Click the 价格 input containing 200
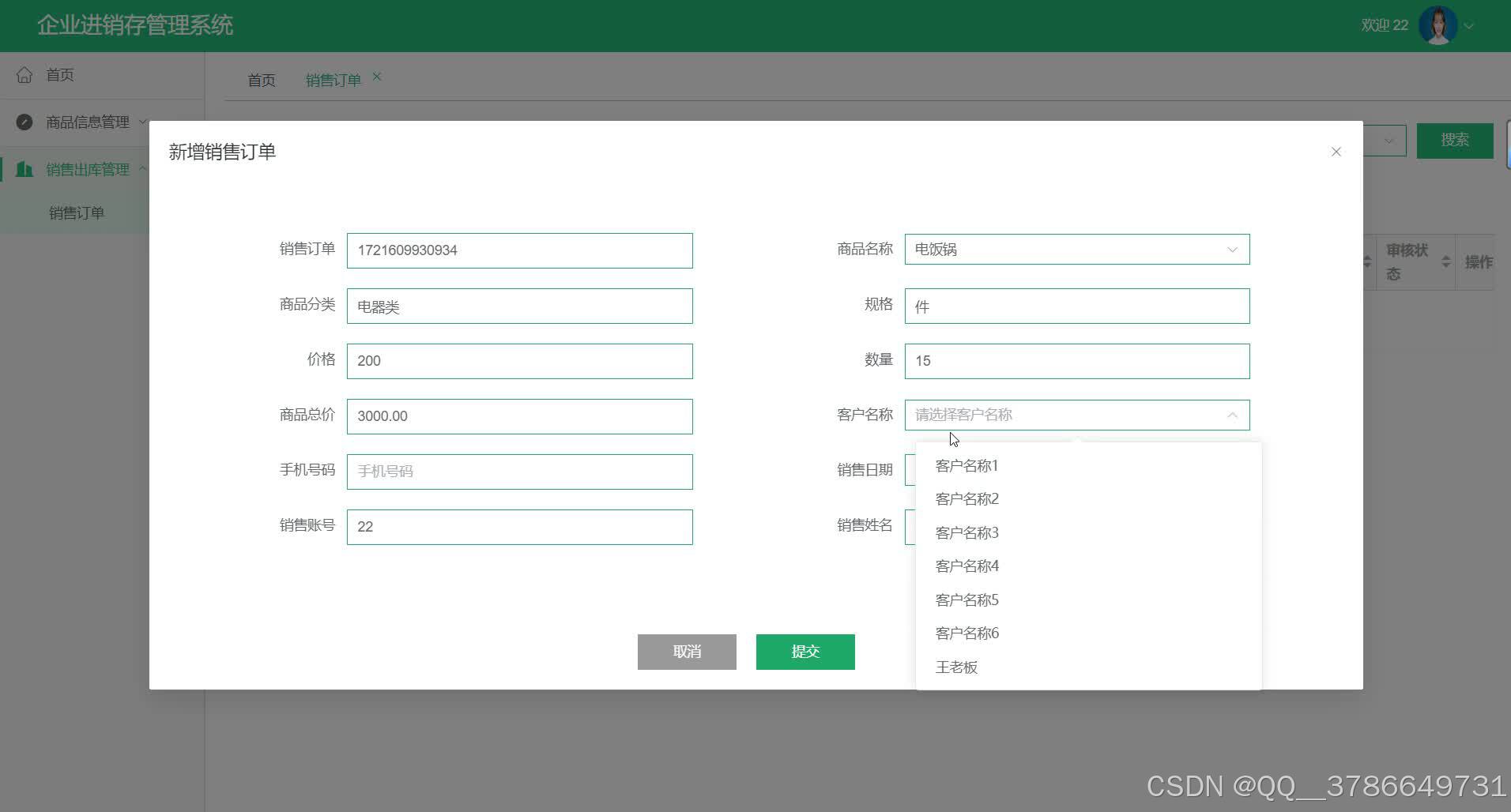 520,361
